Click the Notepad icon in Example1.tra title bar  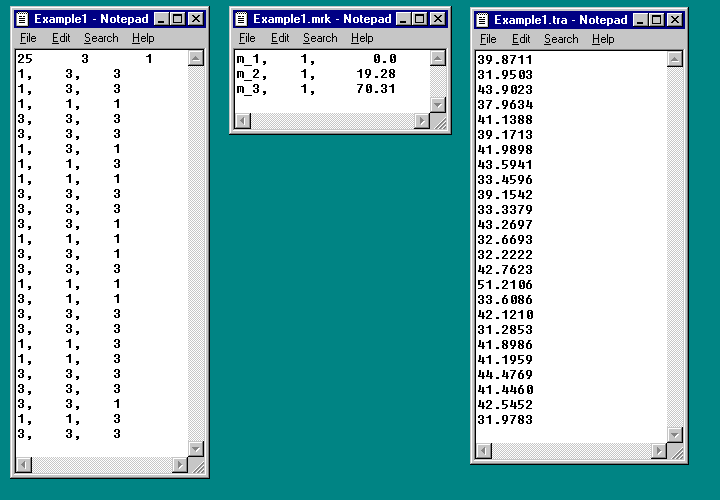point(482,20)
